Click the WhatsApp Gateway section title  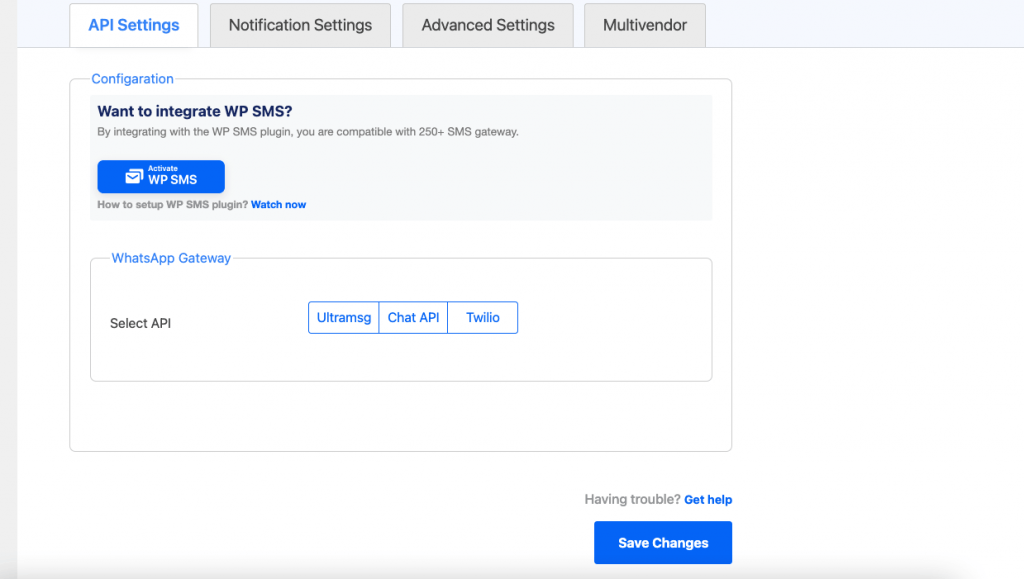coord(171,258)
